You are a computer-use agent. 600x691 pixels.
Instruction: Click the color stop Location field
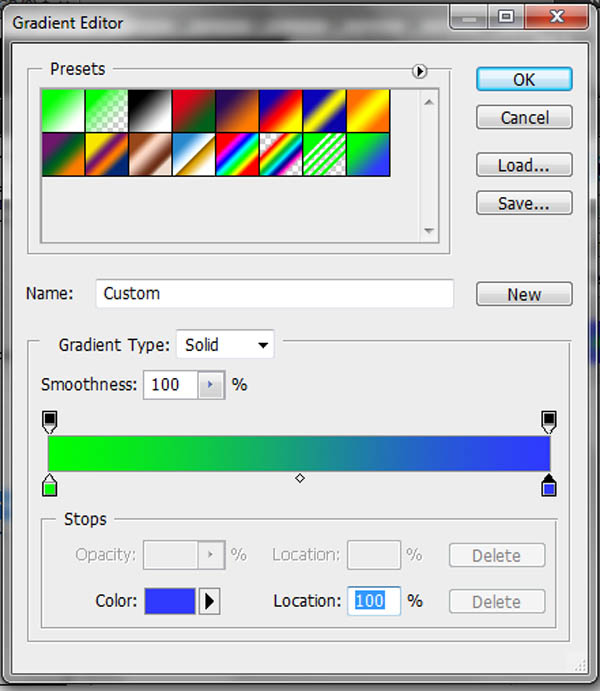[373, 601]
